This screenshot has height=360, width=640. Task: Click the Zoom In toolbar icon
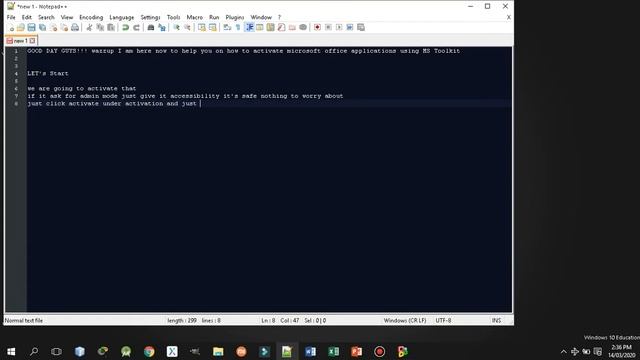tap(176, 27)
